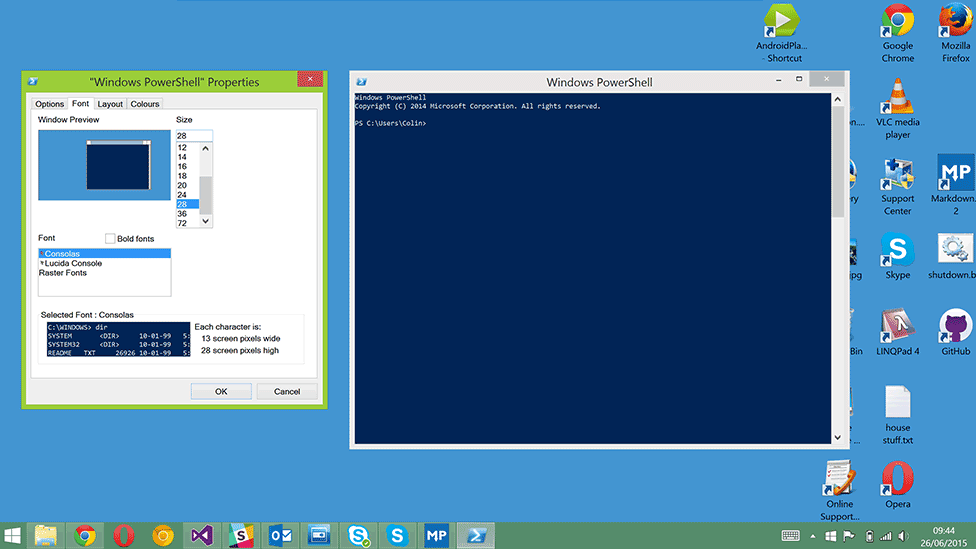The width and height of the screenshot is (976, 549).
Task: Open the taskbar clock showing 09:44
Action: point(944,537)
